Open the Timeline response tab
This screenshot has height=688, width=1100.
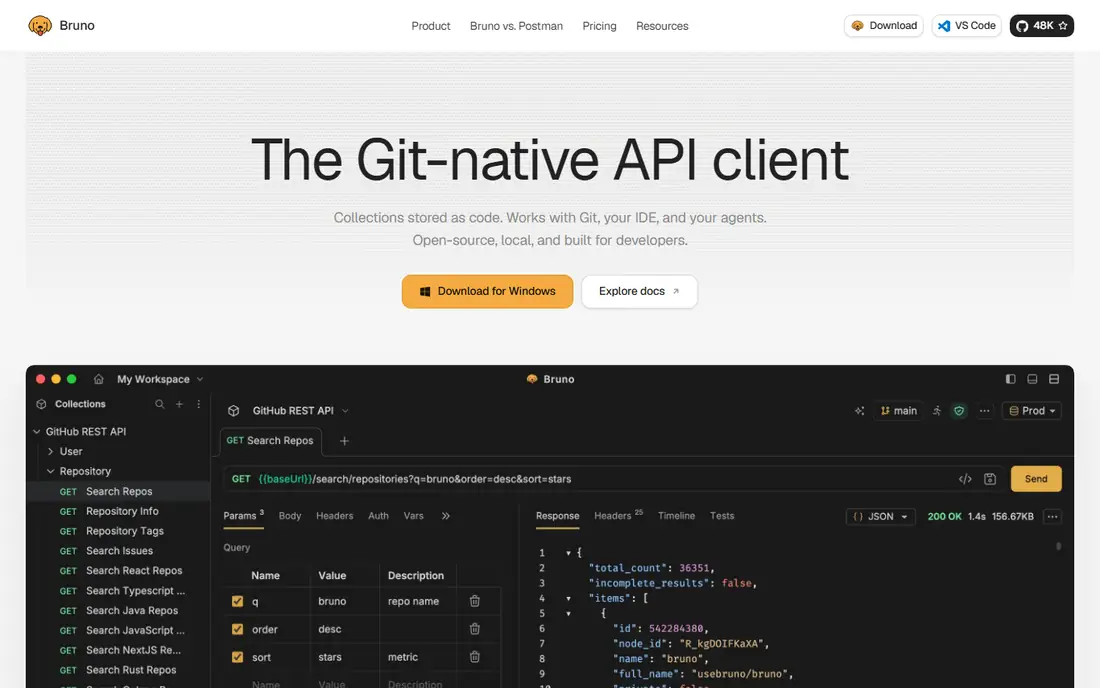click(676, 515)
